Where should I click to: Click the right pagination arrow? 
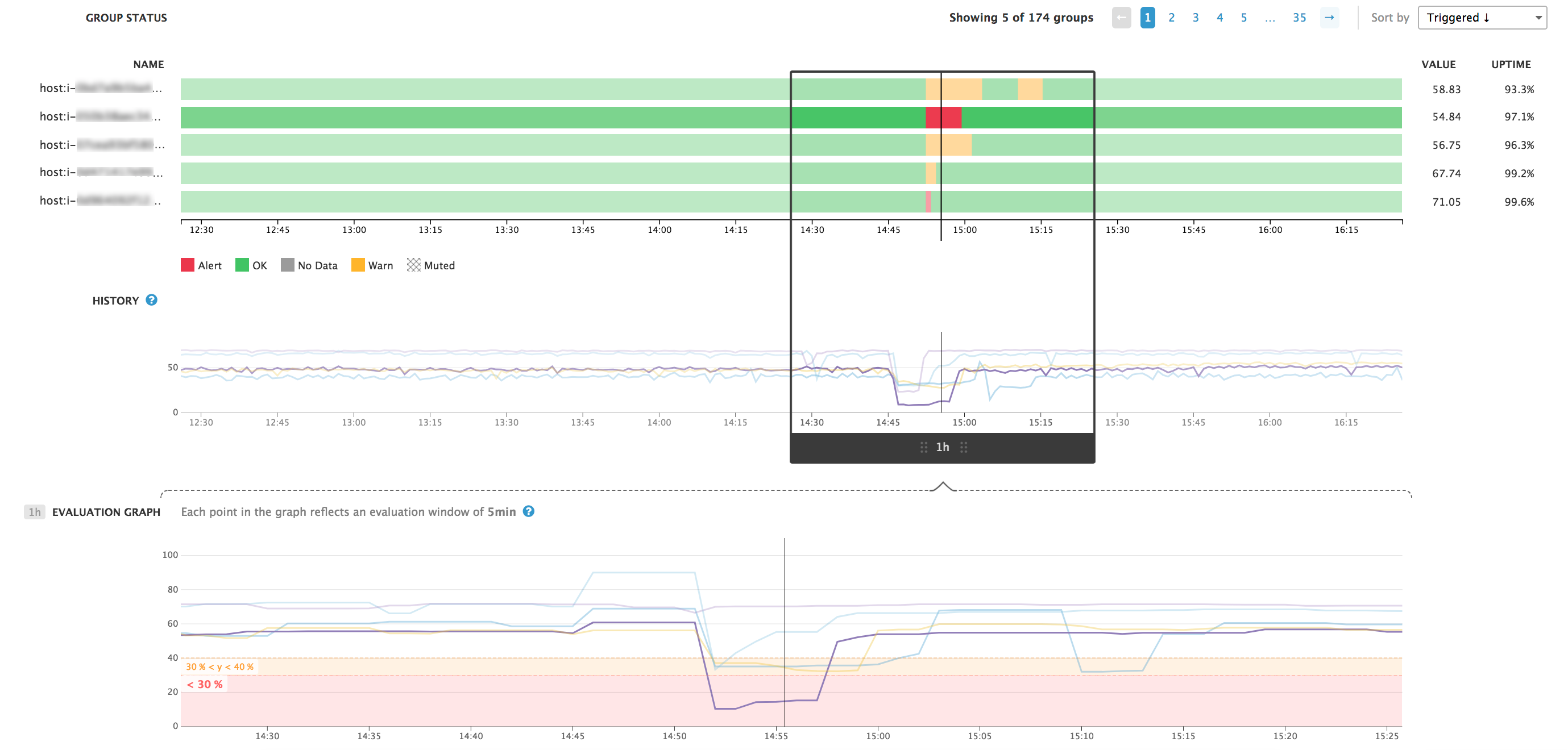(1329, 17)
